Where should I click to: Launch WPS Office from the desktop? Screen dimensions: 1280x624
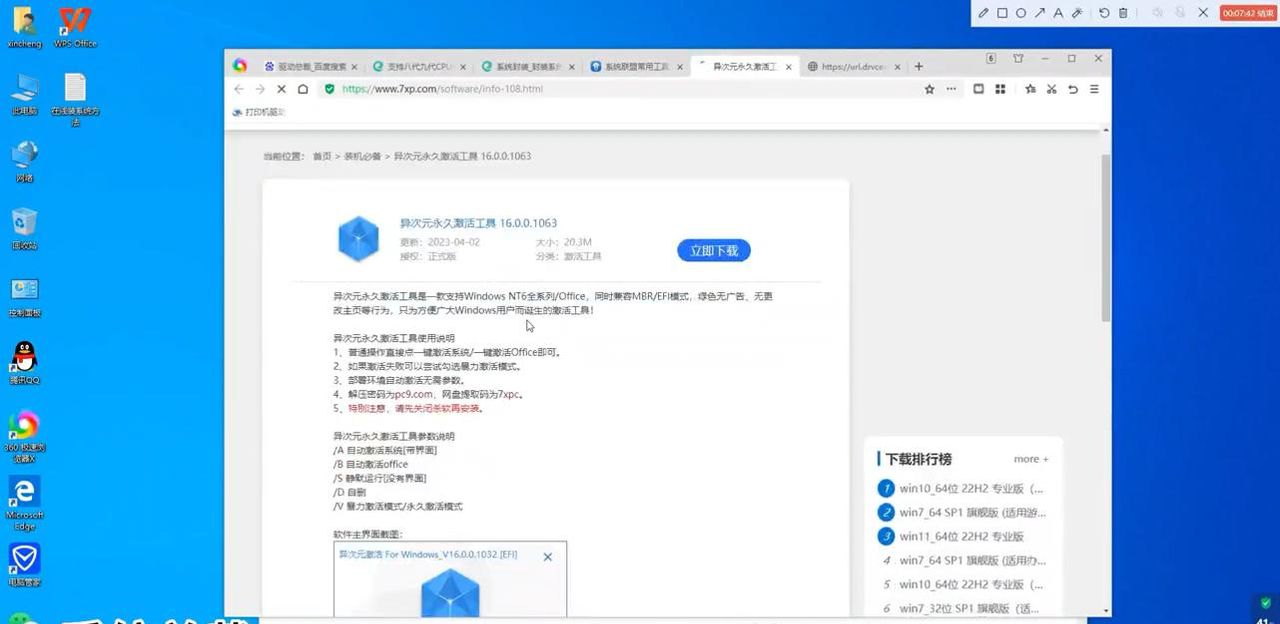coord(73,22)
